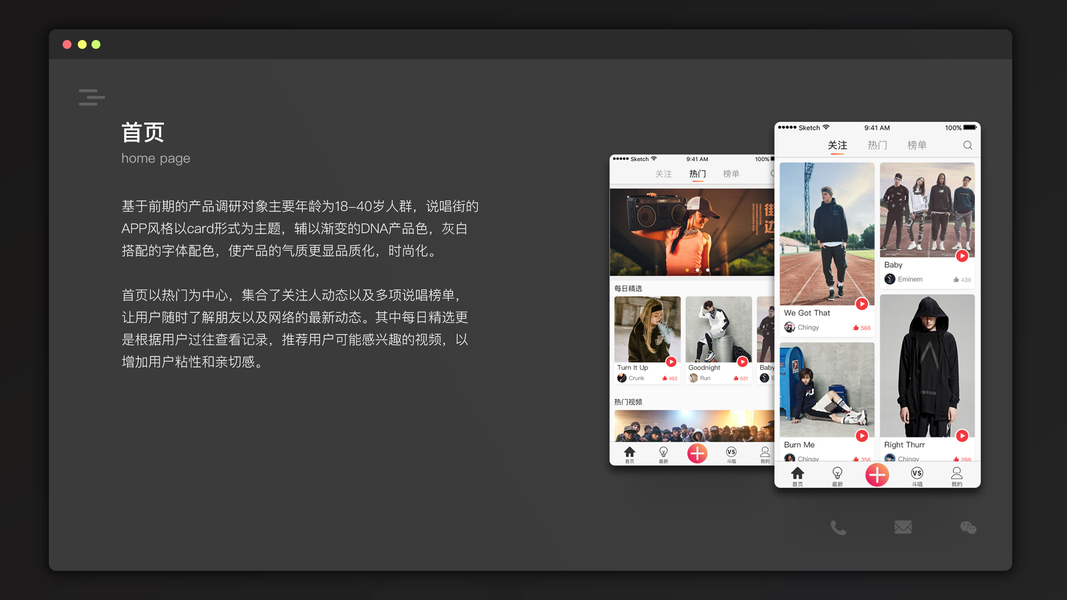The width and height of the screenshot is (1067, 600).
Task: Click the green maximize window button
Action: pos(96,44)
